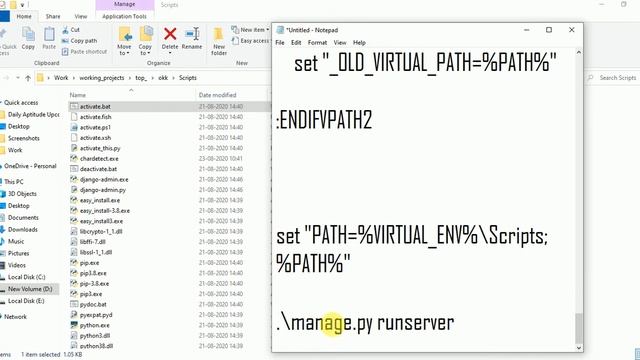Open Local Disk (E:) in sidebar
640x360 pixels.
(x=26, y=301)
